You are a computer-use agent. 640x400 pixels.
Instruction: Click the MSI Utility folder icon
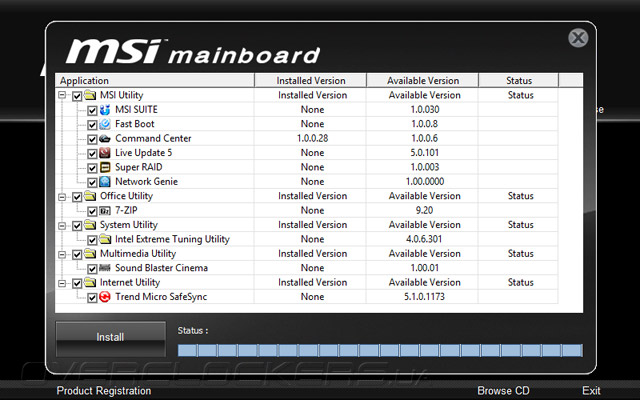coord(90,95)
